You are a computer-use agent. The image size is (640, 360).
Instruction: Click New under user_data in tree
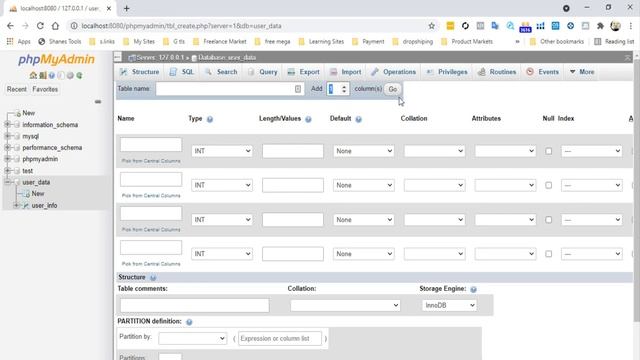click(38, 194)
